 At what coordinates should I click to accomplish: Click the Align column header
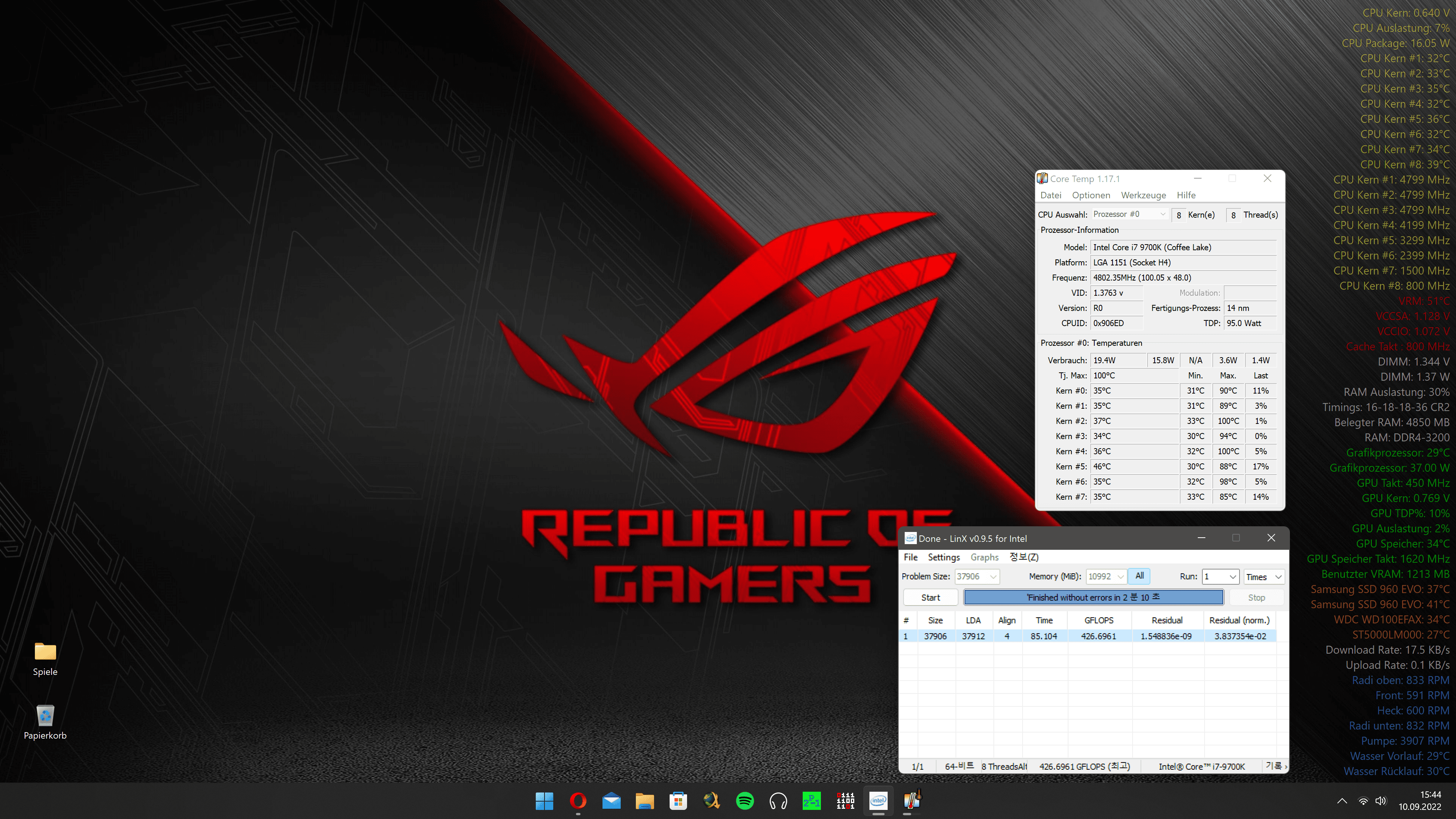point(1007,621)
